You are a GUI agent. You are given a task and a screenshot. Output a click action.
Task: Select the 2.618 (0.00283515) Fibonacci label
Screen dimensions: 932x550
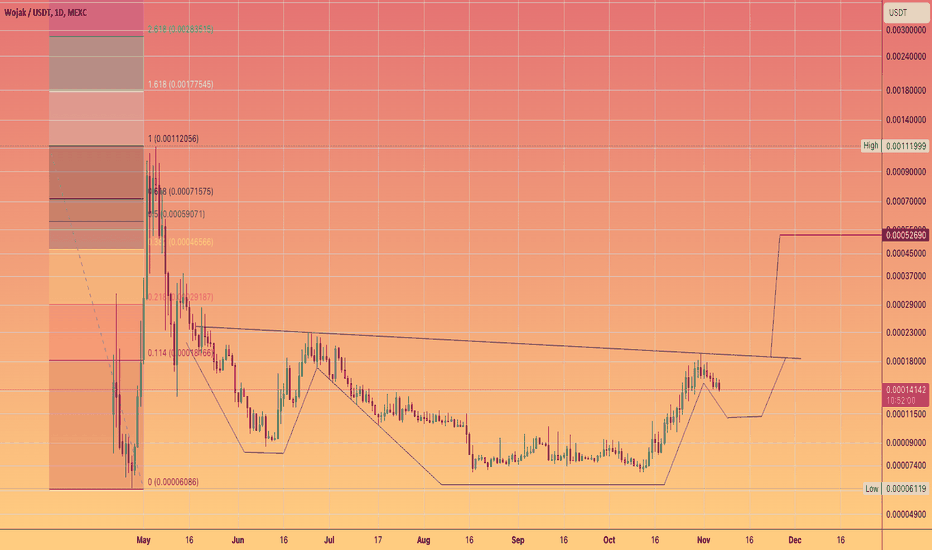click(x=181, y=29)
